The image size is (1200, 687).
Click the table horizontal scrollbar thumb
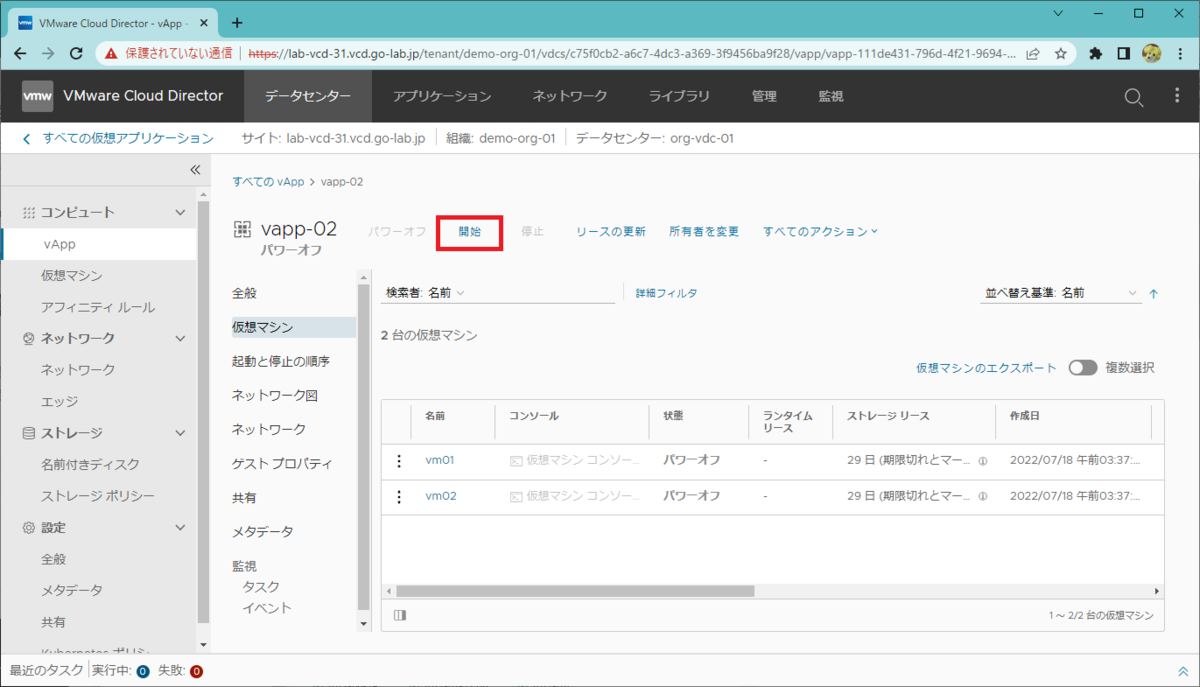tap(575, 591)
